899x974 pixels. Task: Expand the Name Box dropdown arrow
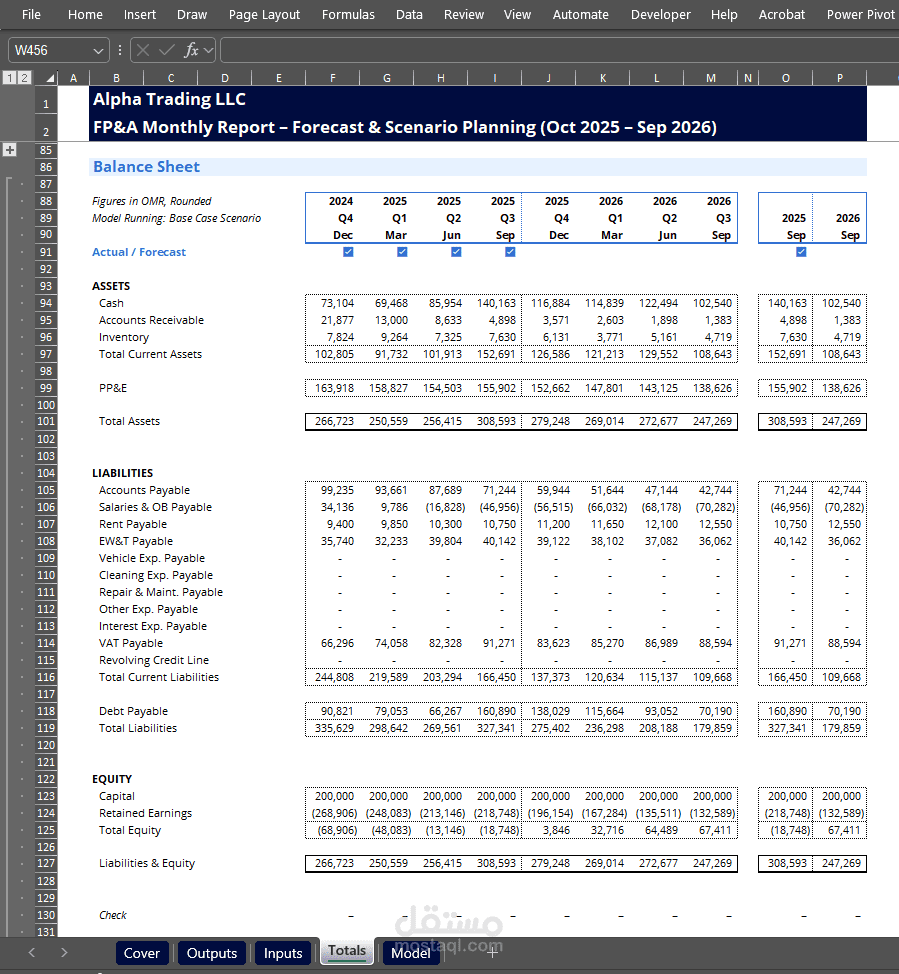(x=98, y=50)
